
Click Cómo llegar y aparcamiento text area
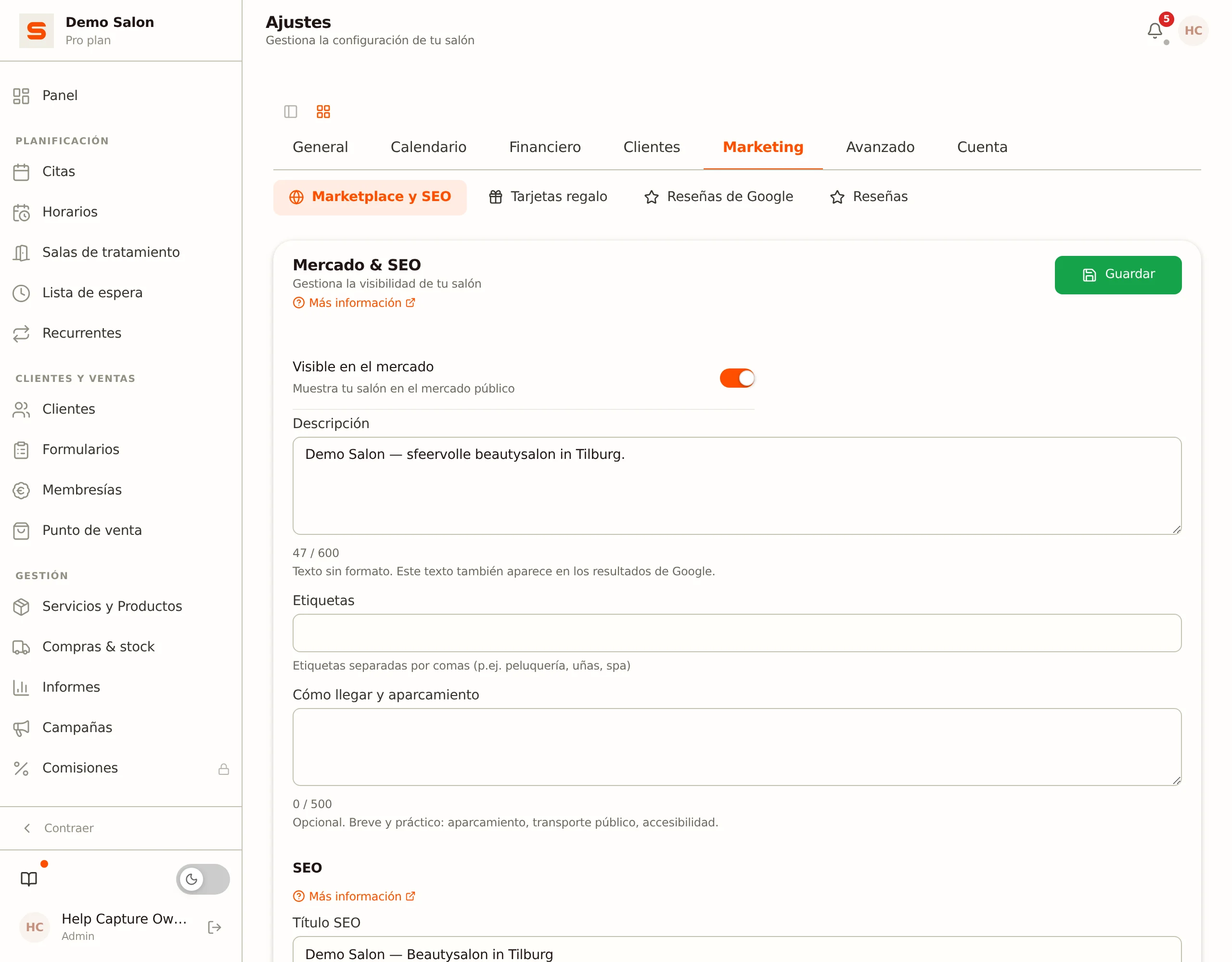737,747
